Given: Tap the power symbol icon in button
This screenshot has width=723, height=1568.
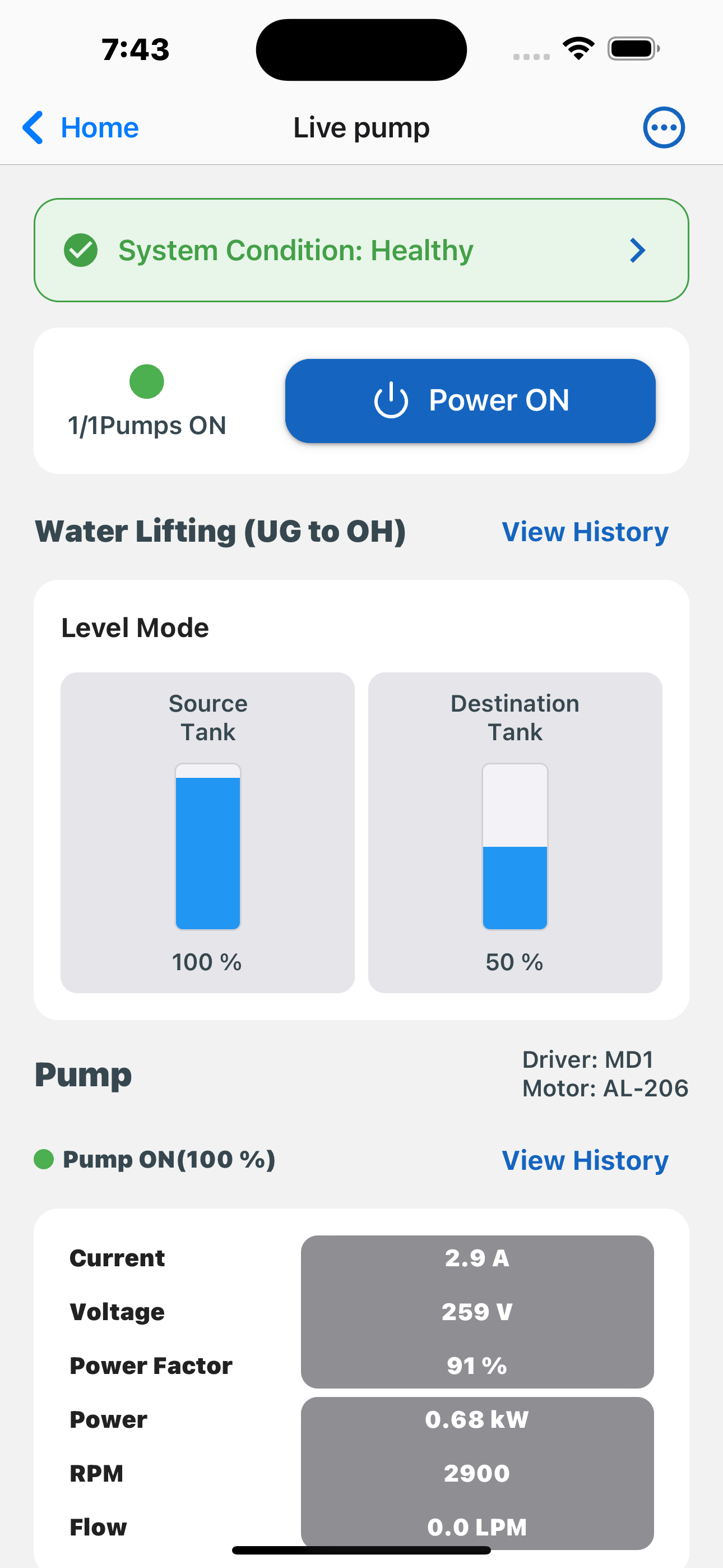Looking at the screenshot, I should click(391, 400).
